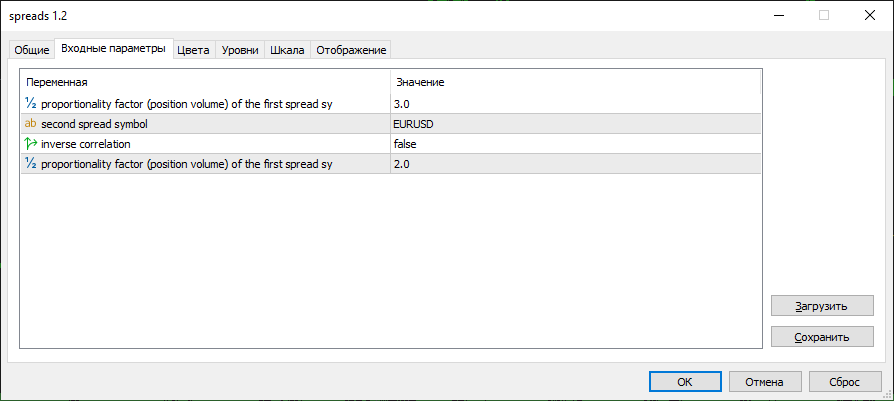Click the EURUSD value cell

(575, 123)
